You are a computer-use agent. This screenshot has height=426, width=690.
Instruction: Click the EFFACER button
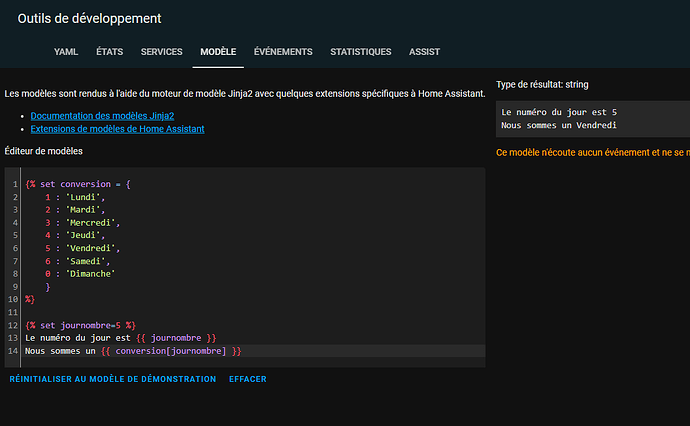248,379
